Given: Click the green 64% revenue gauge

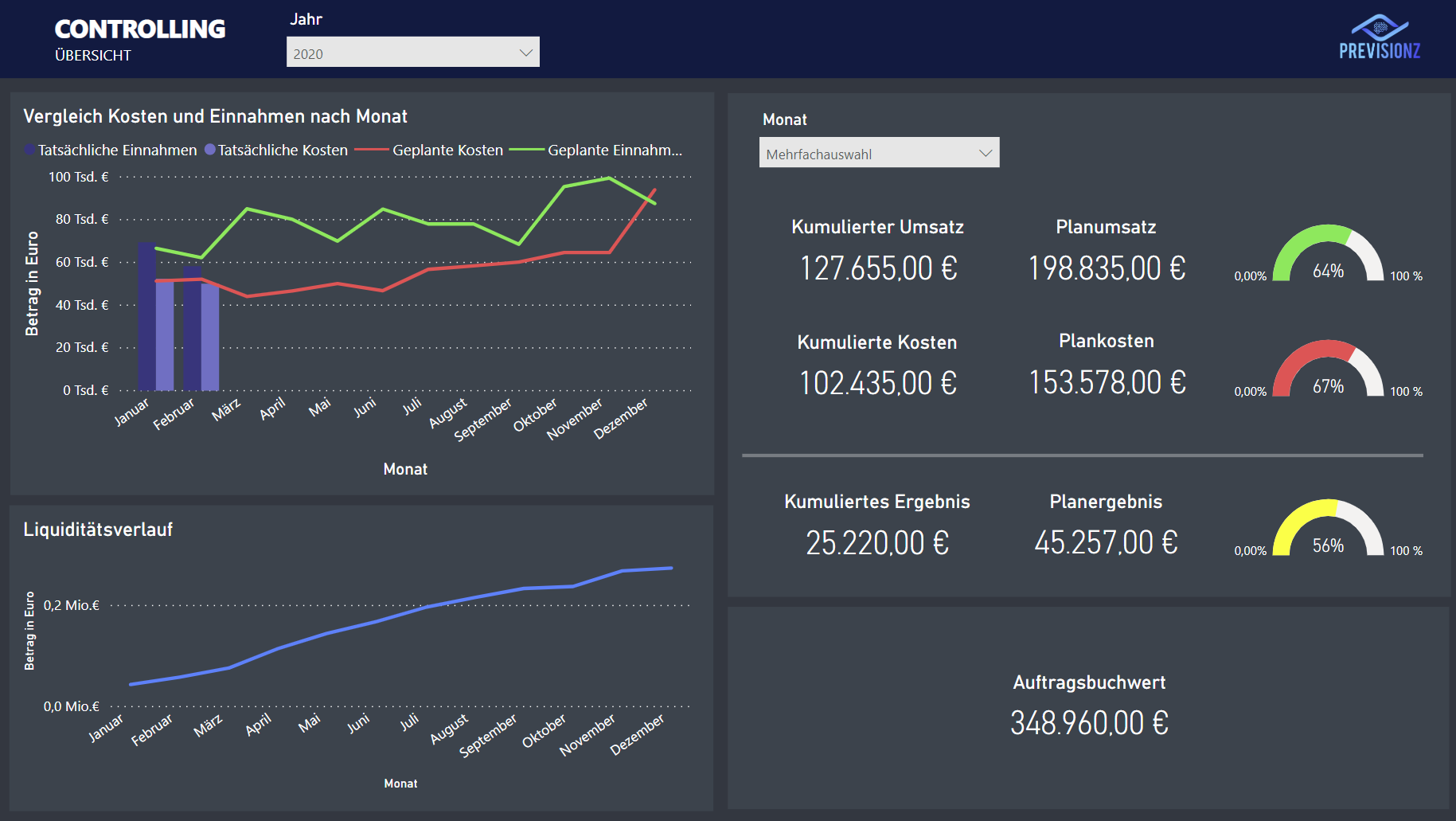Looking at the screenshot, I should (1328, 255).
